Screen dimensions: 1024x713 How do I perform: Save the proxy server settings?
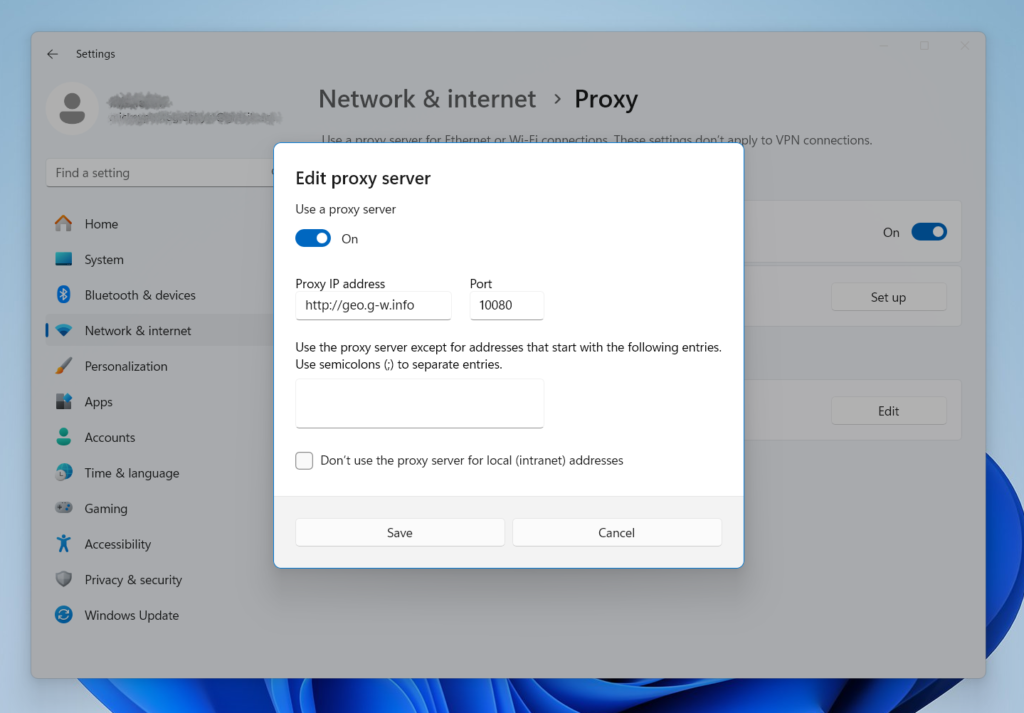tap(400, 533)
